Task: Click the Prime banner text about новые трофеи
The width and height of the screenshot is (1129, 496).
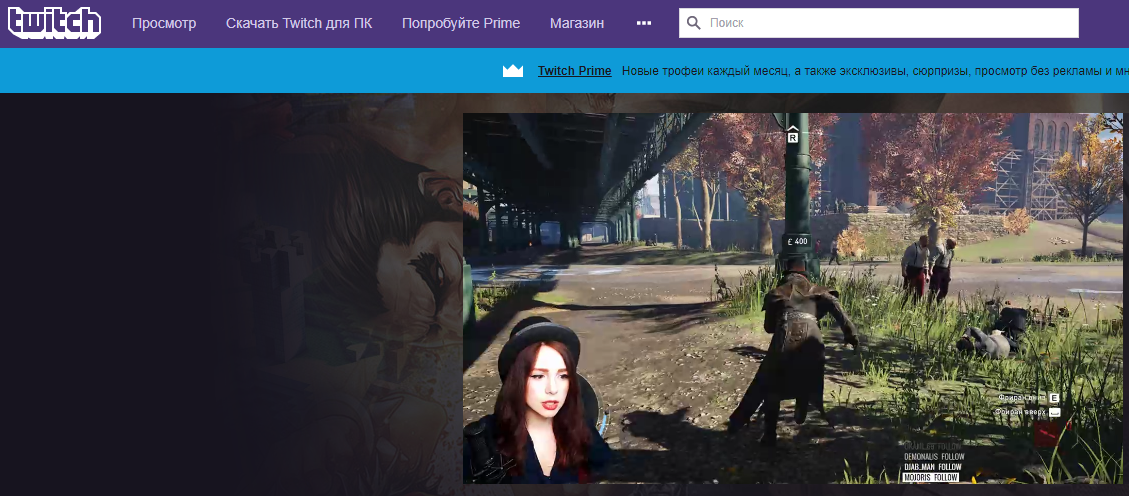Action: pyautogui.click(x=875, y=71)
